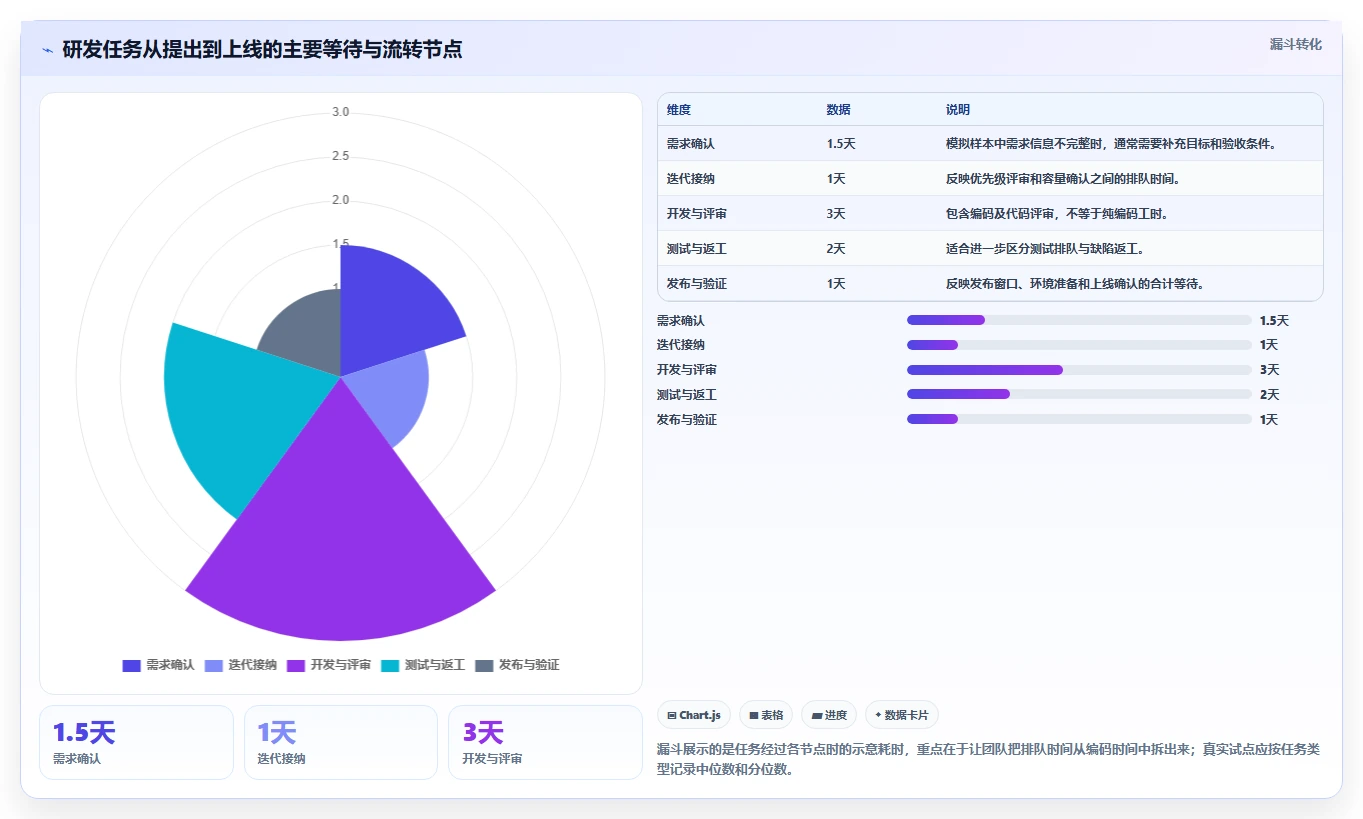Click 开发与评审 in the table

click(697, 214)
